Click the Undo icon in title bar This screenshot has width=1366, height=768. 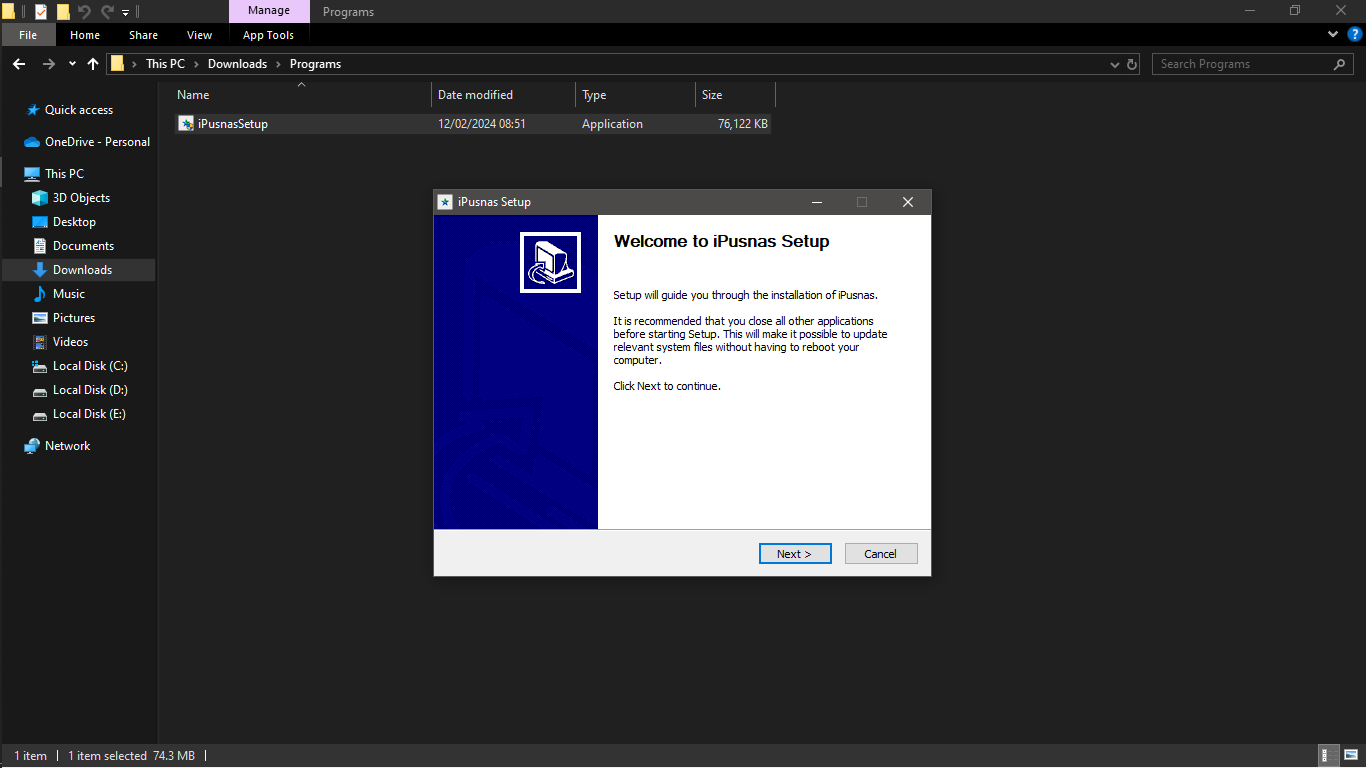point(85,12)
